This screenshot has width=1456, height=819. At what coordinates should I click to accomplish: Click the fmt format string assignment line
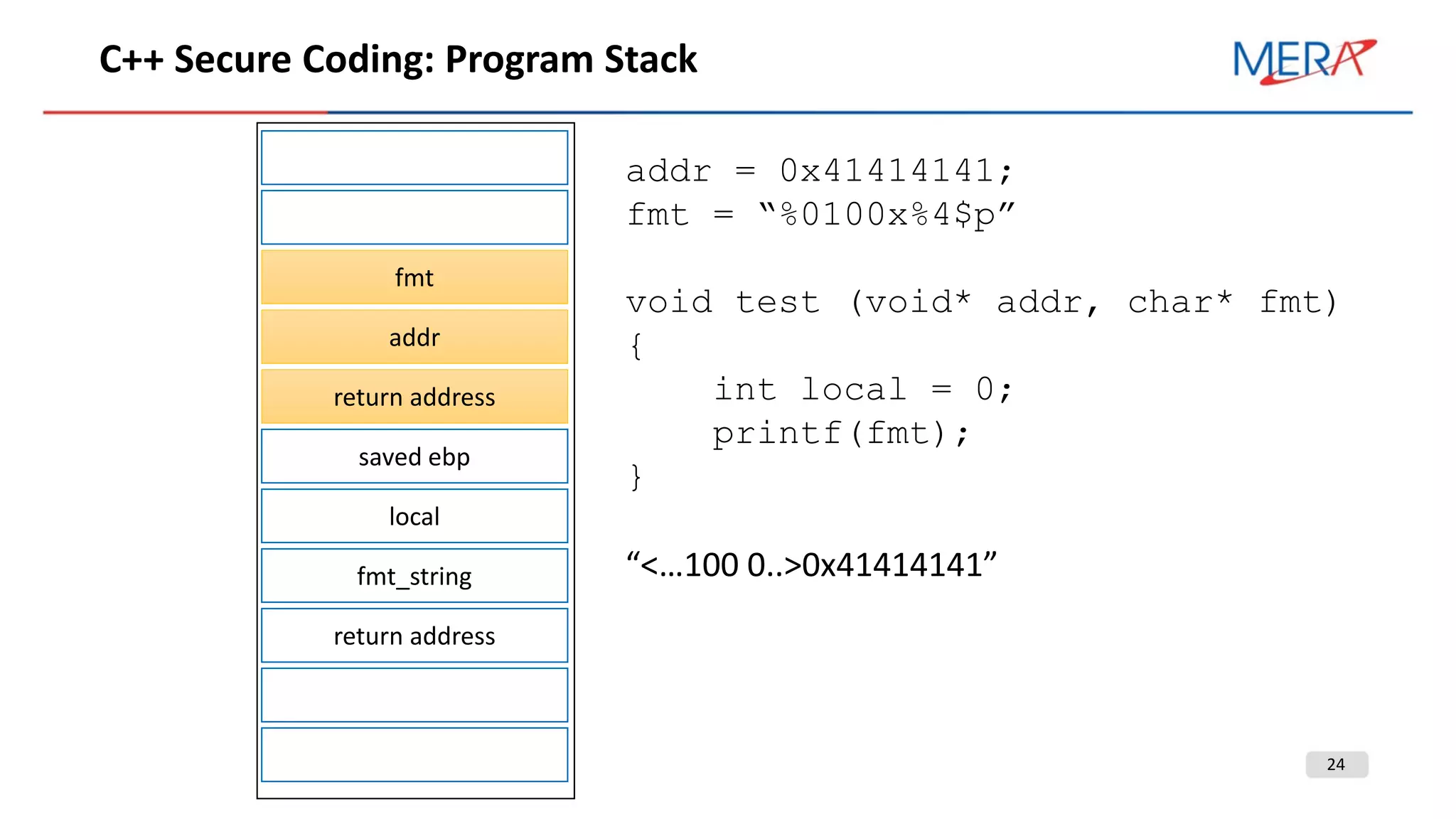point(820,215)
